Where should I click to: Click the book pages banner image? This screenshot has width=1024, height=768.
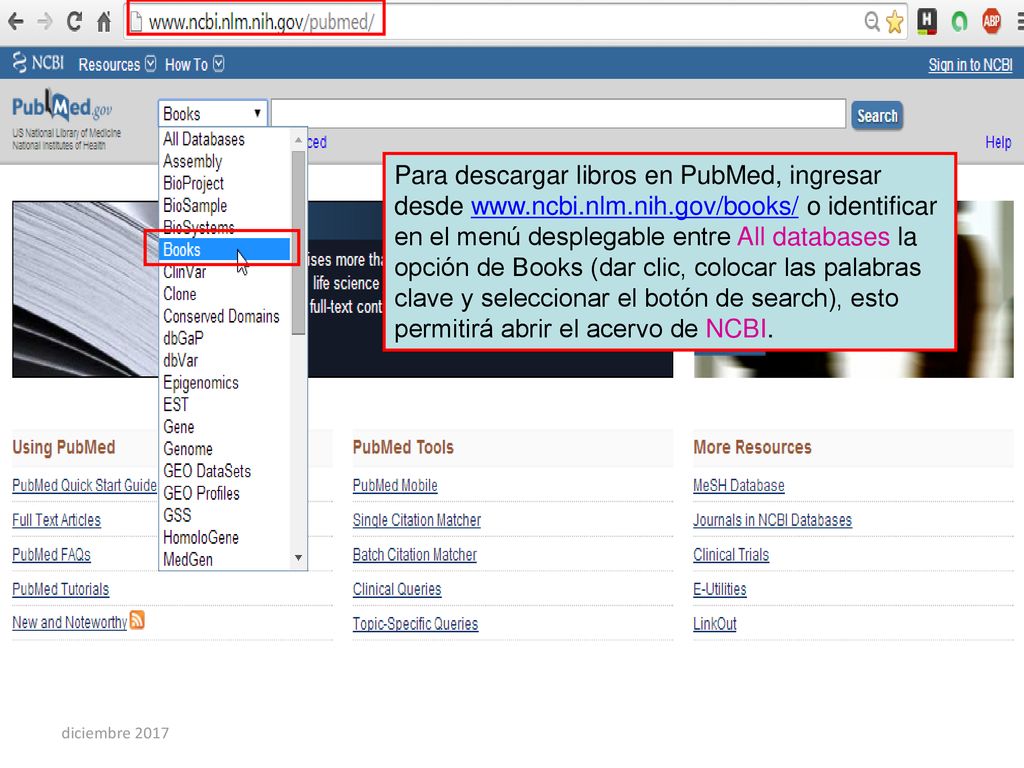click(85, 289)
